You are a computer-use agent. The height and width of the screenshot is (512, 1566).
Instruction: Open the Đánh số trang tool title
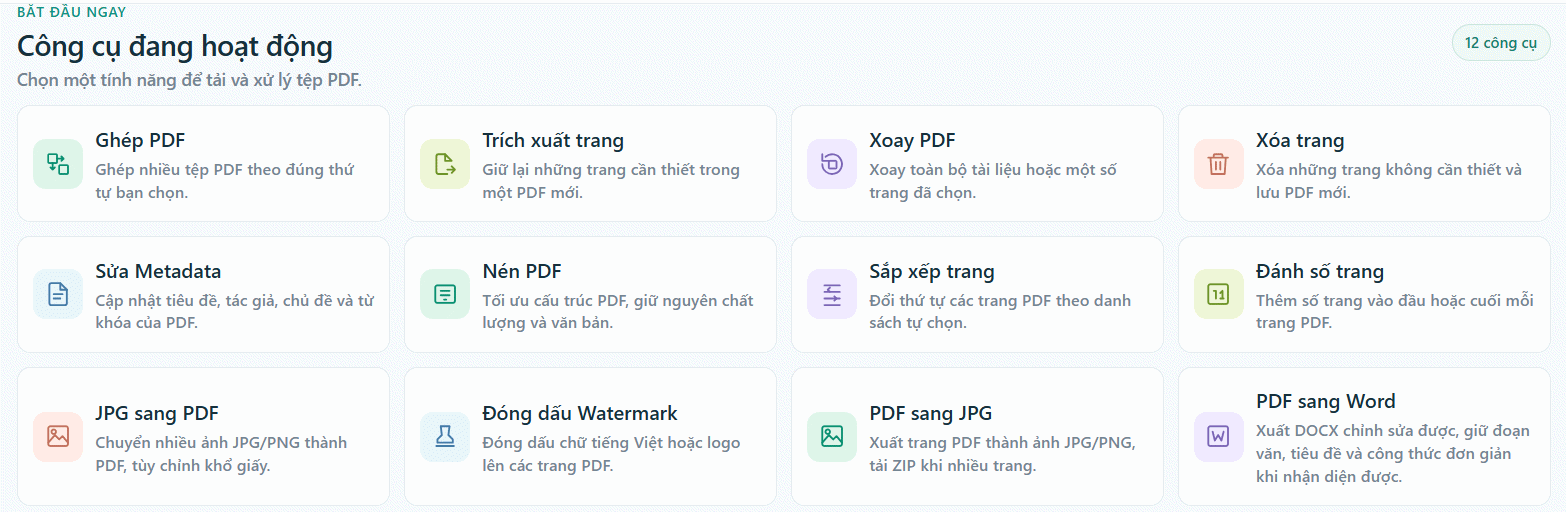coord(1320,272)
